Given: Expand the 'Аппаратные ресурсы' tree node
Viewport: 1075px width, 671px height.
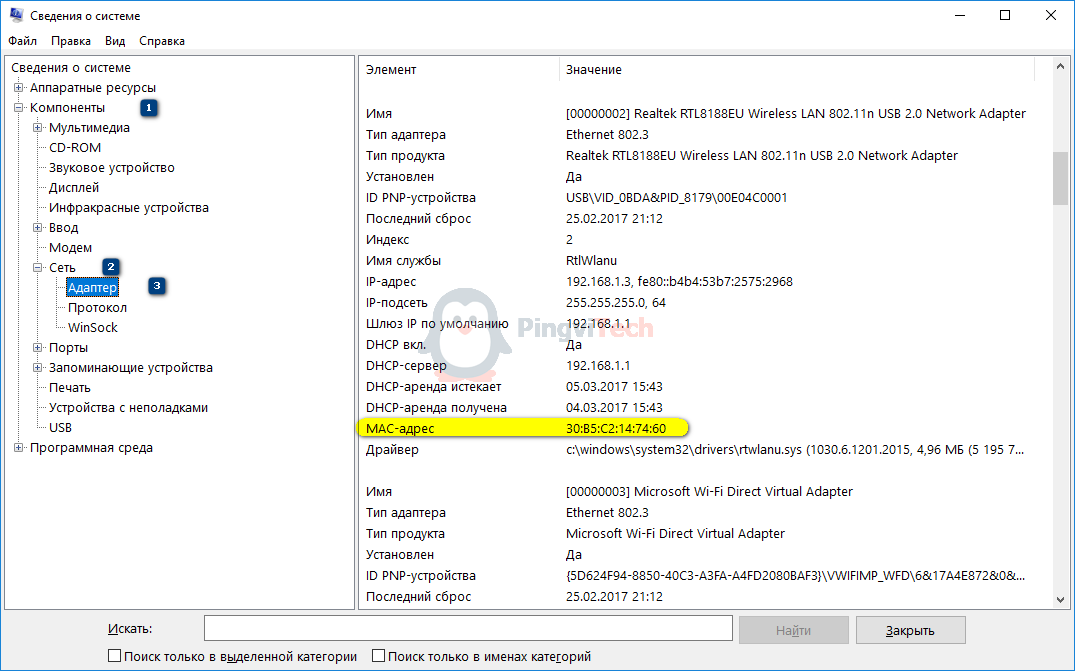Looking at the screenshot, I should tap(19, 88).
